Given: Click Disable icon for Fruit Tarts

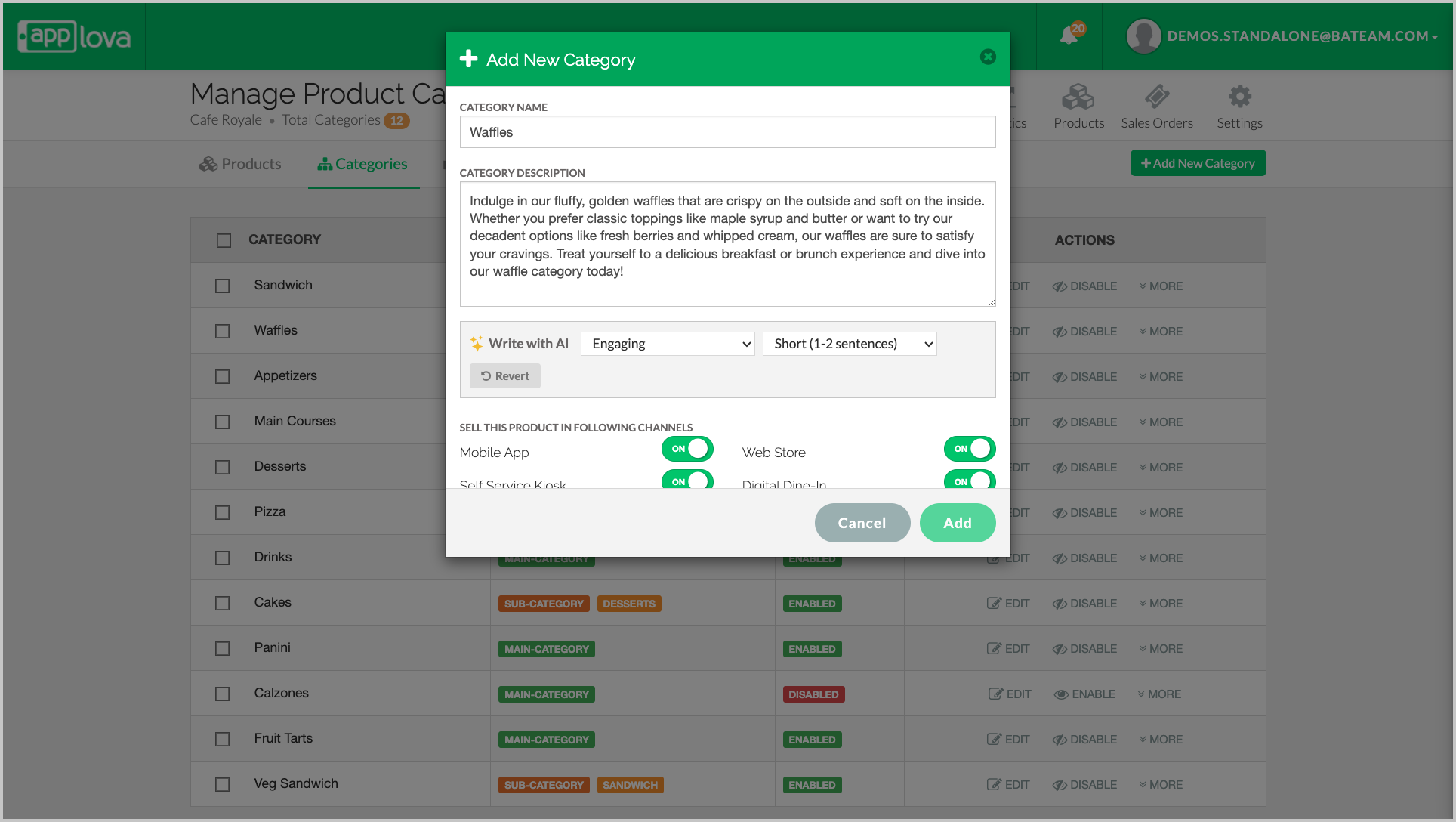Looking at the screenshot, I should click(1060, 740).
